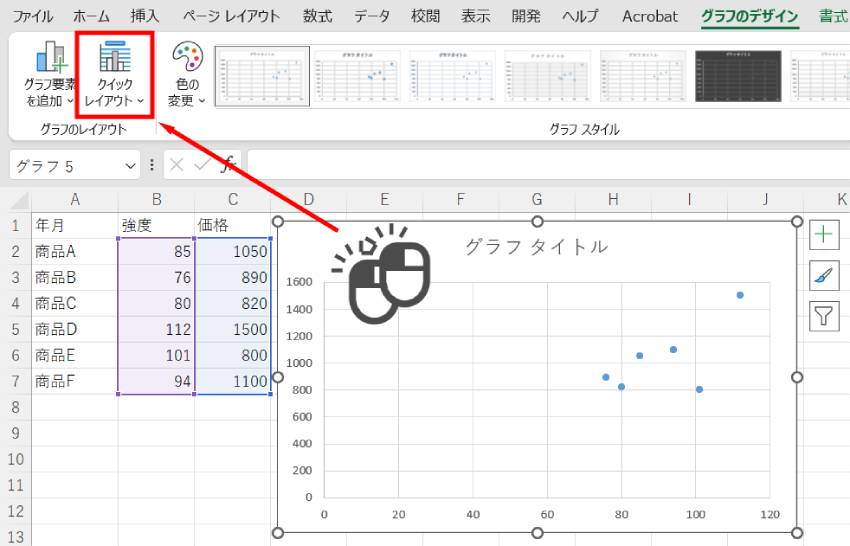Click cell A7 containing 商品F
Viewport: 850px width, 546px height.
(x=75, y=381)
